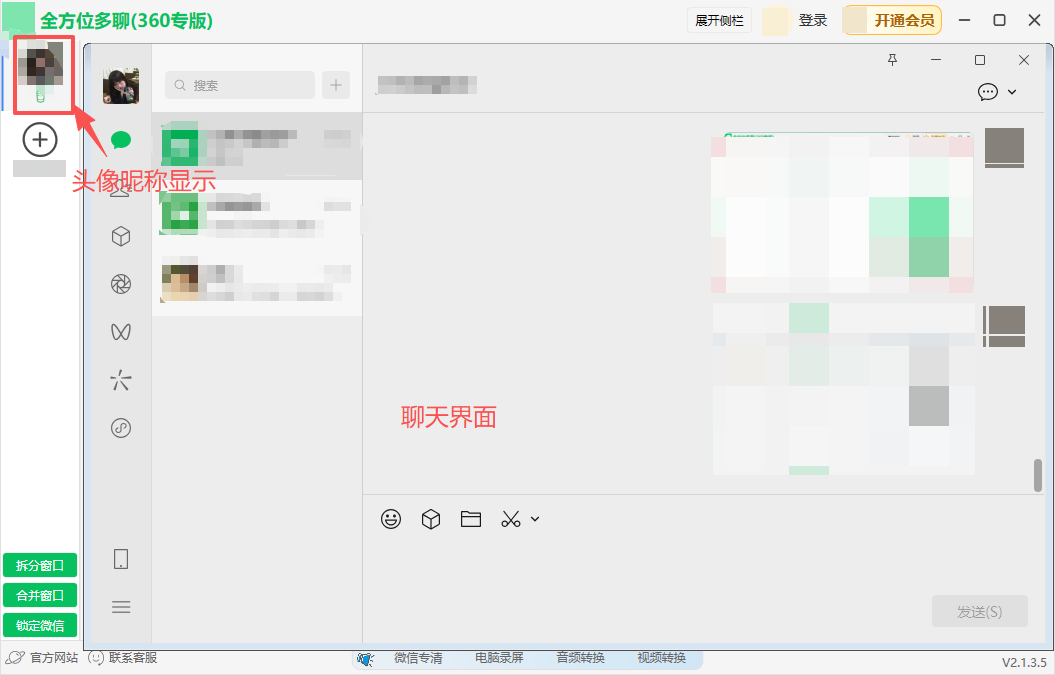Screen dimensions: 1055x675
Task: Open the file folder icon in chat toolbar
Action: click(471, 519)
